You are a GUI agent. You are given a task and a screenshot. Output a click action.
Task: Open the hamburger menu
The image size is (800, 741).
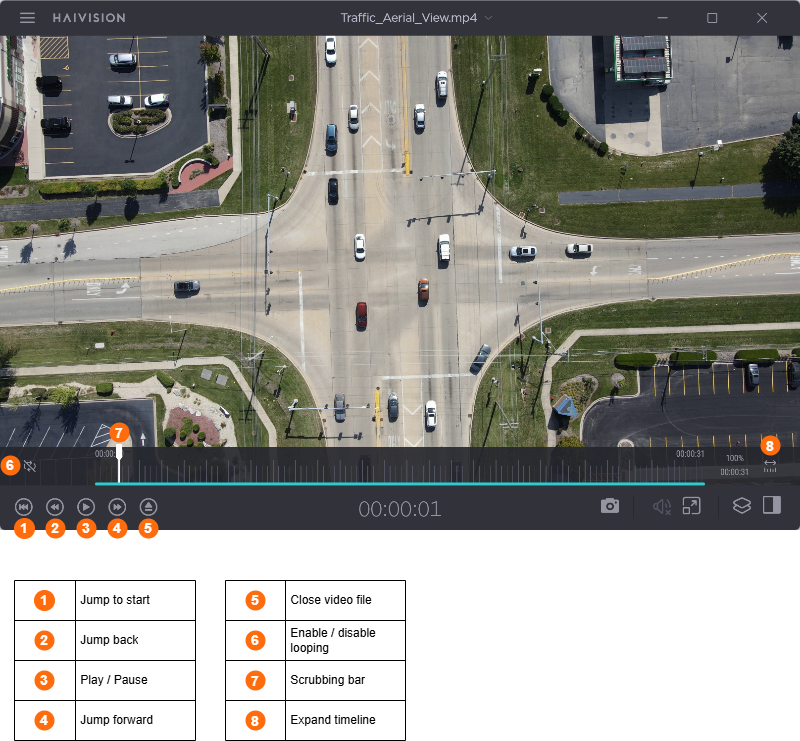[x=28, y=18]
